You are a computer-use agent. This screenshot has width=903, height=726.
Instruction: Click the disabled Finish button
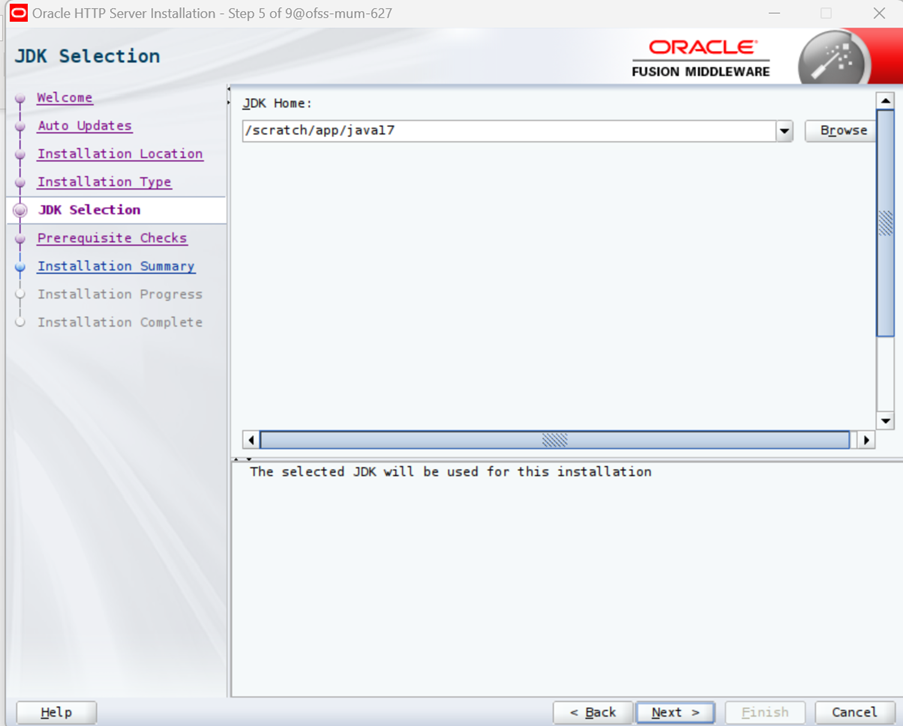[765, 713]
